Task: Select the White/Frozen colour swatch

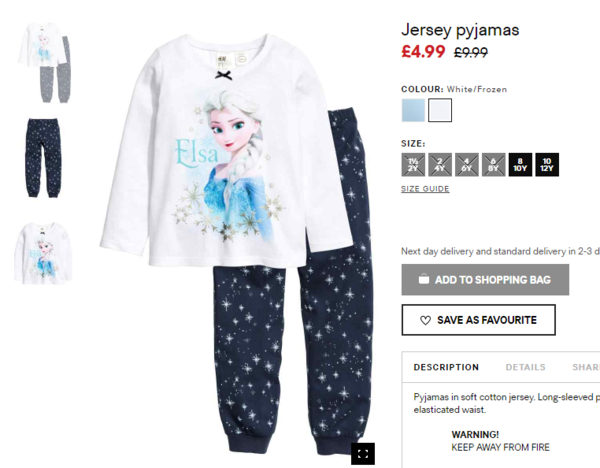Action: tap(440, 110)
